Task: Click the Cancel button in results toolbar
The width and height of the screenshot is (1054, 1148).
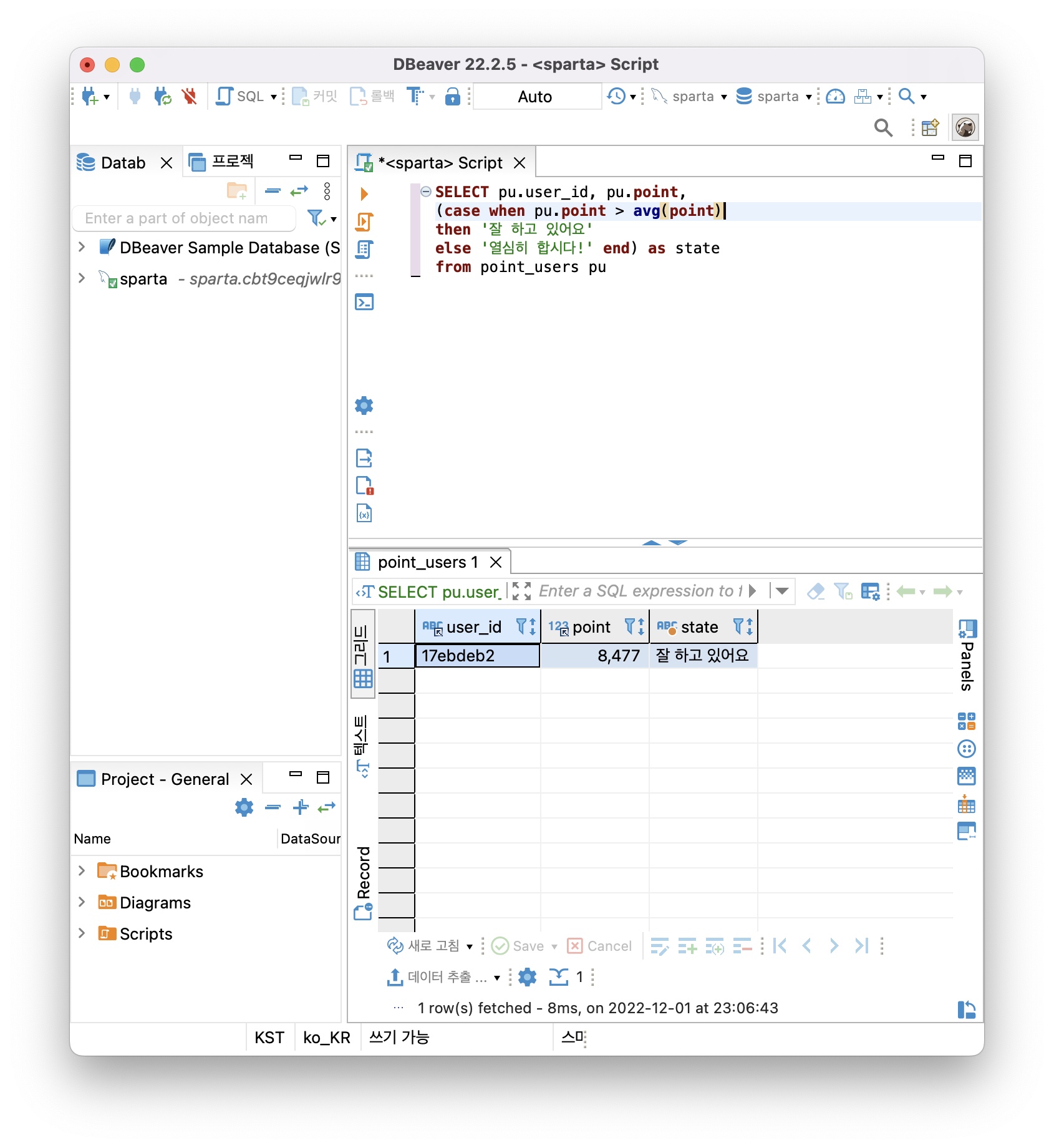Action: [x=599, y=946]
